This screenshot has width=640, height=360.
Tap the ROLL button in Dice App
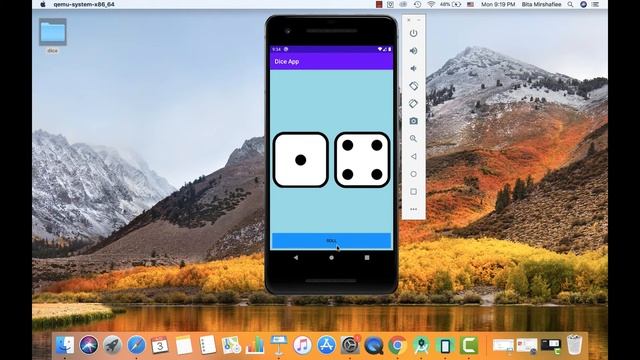click(x=331, y=241)
